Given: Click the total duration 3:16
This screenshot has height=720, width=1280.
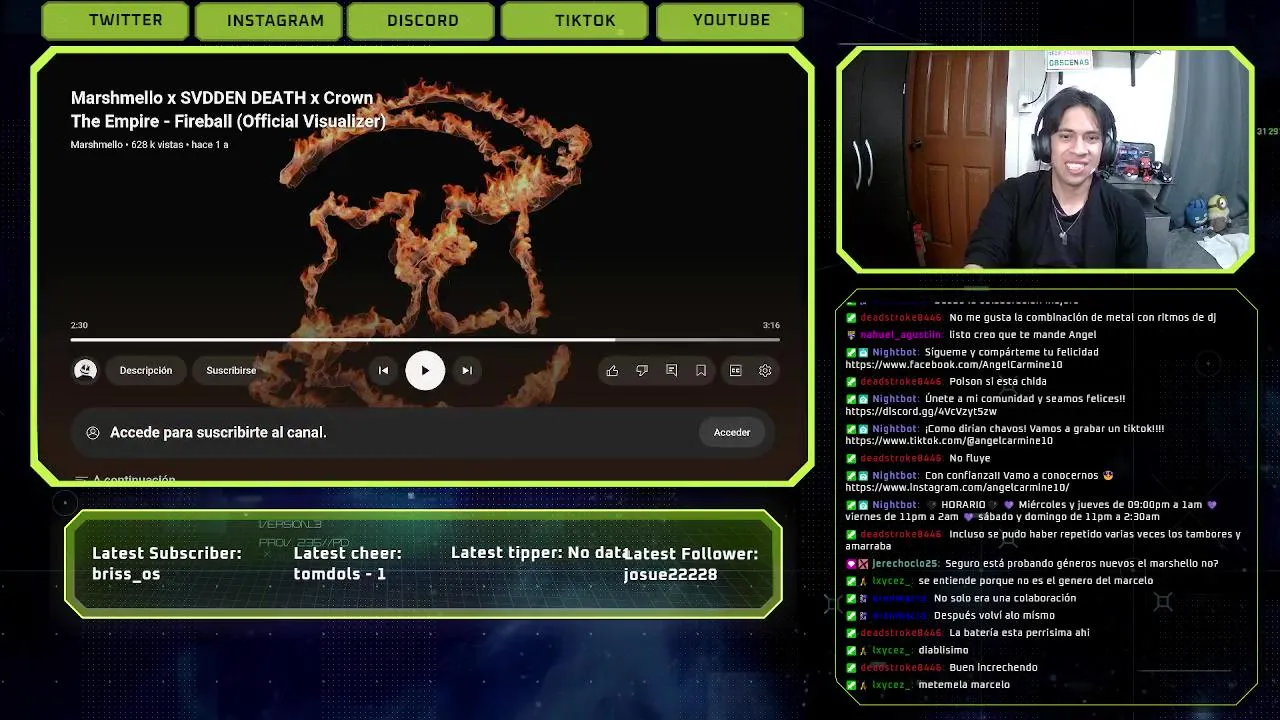Looking at the screenshot, I should [x=771, y=325].
